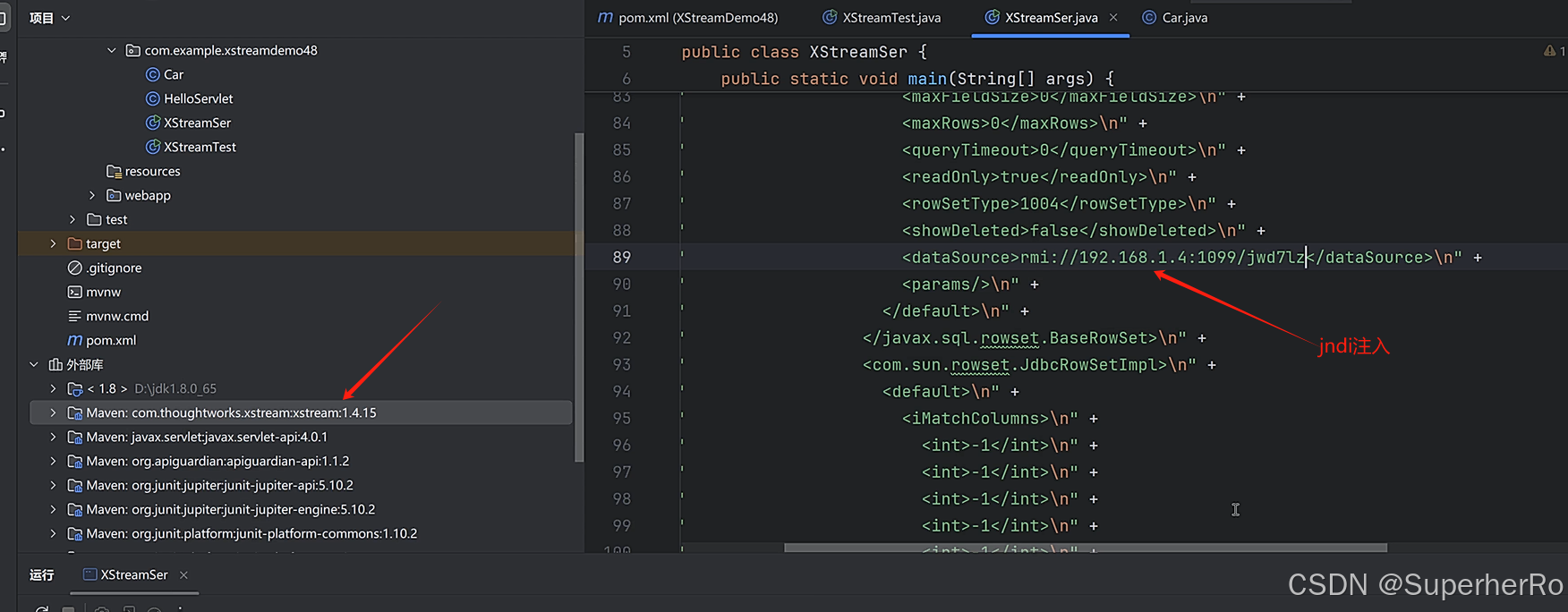This screenshot has height=612, width=1568.
Task: Click the .gitignore file icon
Action: pyautogui.click(x=75, y=268)
